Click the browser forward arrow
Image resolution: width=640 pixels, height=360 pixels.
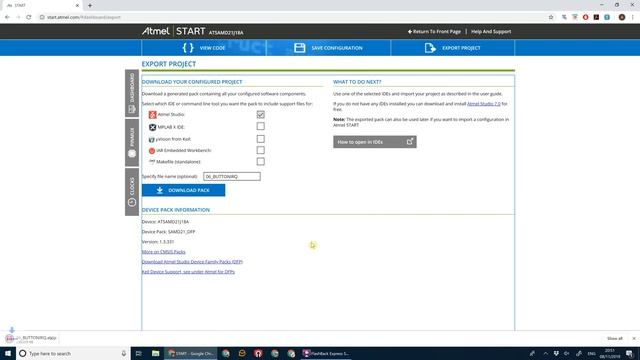point(18,17)
